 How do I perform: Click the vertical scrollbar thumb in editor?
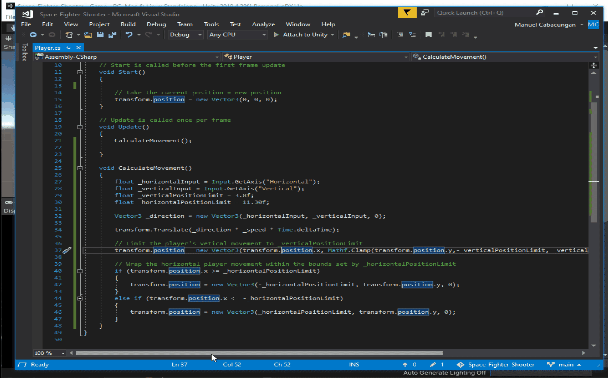(x=594, y=162)
